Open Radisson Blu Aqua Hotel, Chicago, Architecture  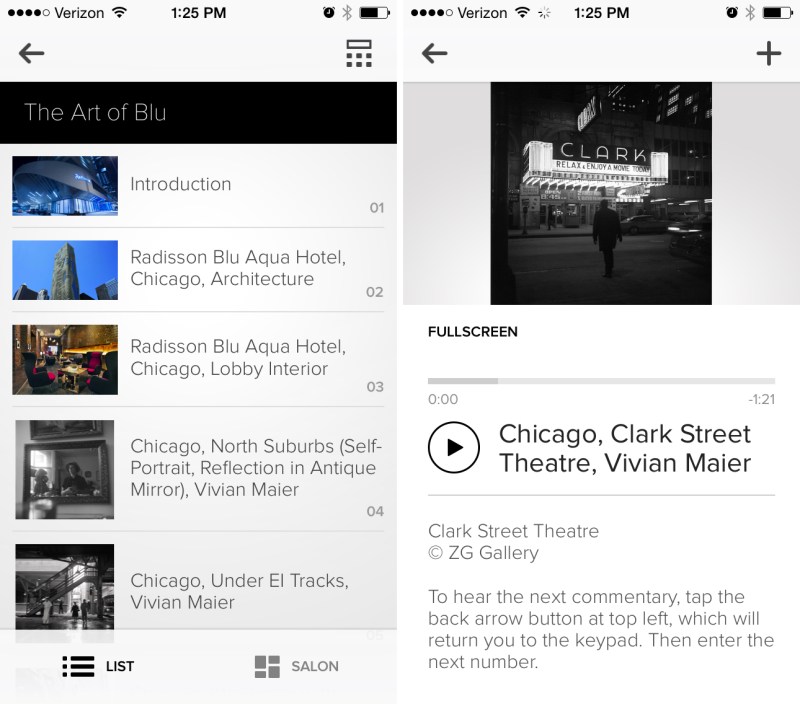(198, 270)
